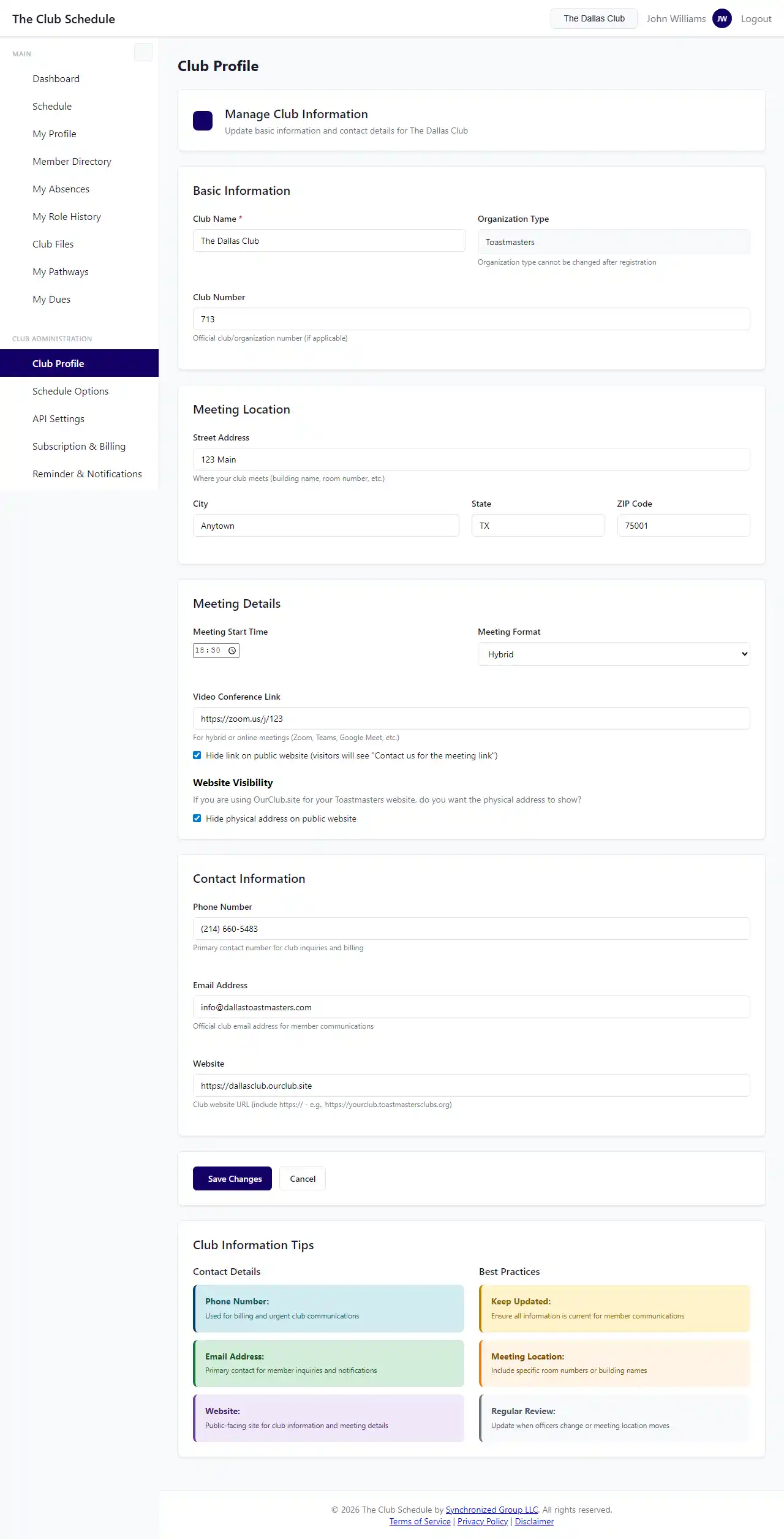Viewport: 784px width, 1539px height.
Task: Uncheck Hide link on public website
Action: click(197, 755)
